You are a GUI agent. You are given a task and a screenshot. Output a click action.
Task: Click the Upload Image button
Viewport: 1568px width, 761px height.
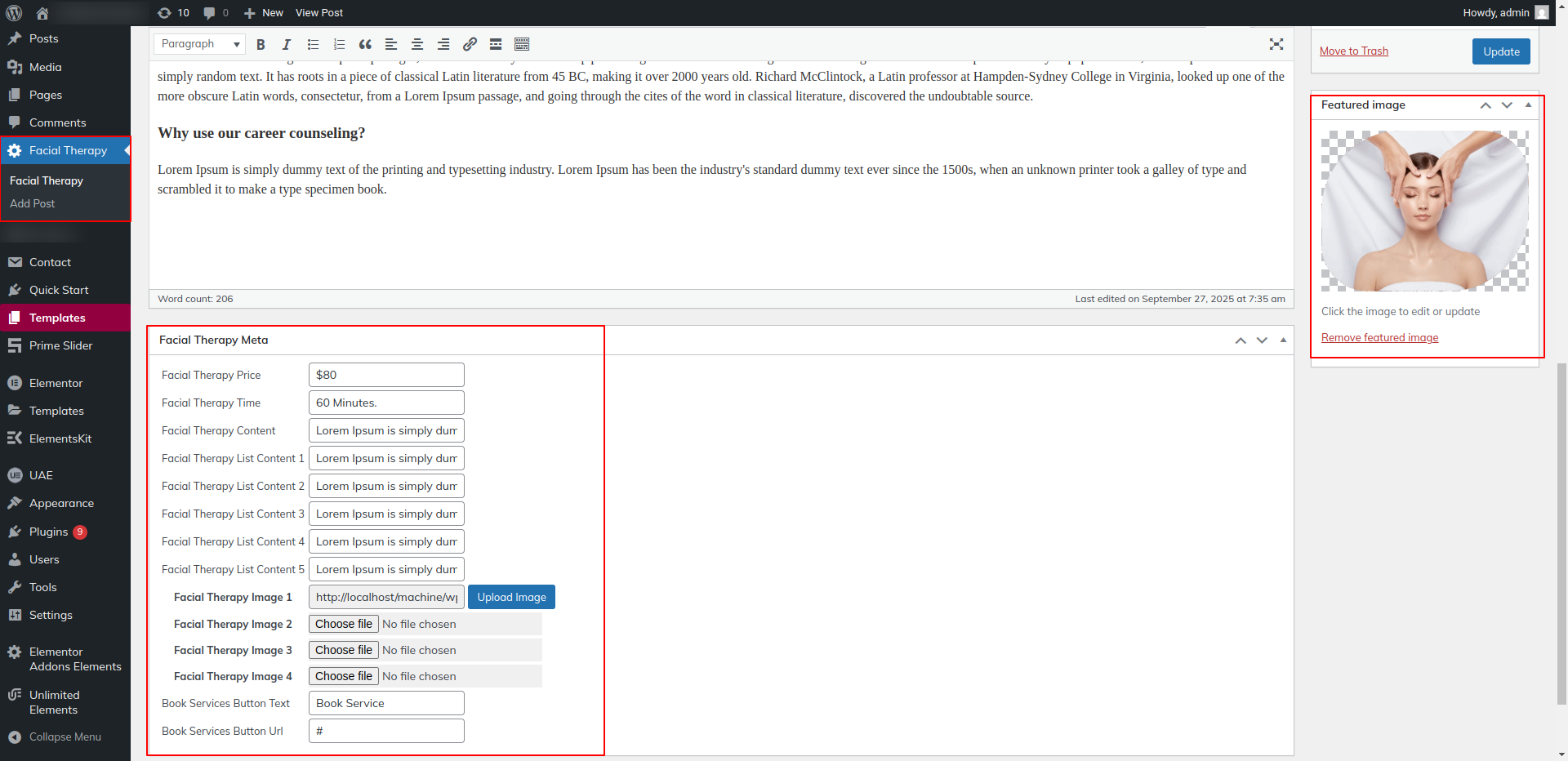pyautogui.click(x=511, y=597)
